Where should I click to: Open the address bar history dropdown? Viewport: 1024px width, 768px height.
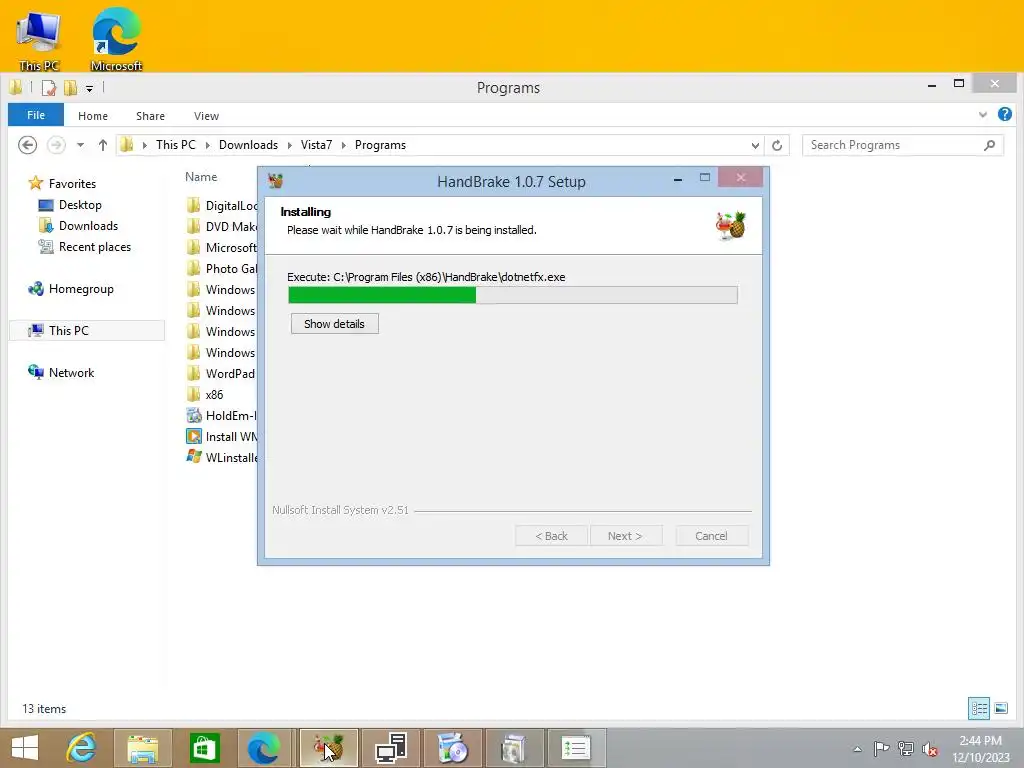point(755,145)
